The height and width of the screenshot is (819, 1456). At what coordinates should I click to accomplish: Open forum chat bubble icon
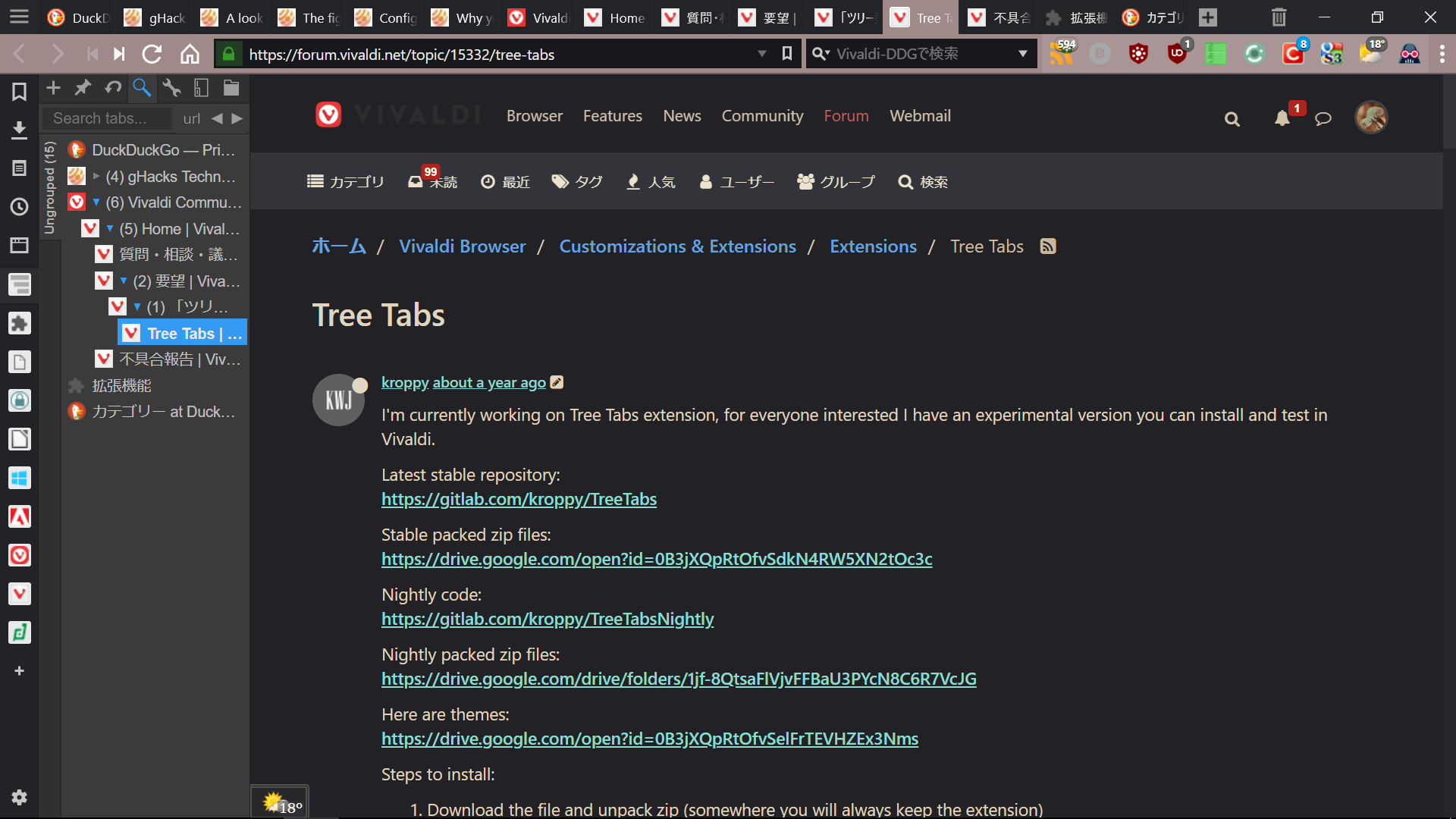[1323, 118]
